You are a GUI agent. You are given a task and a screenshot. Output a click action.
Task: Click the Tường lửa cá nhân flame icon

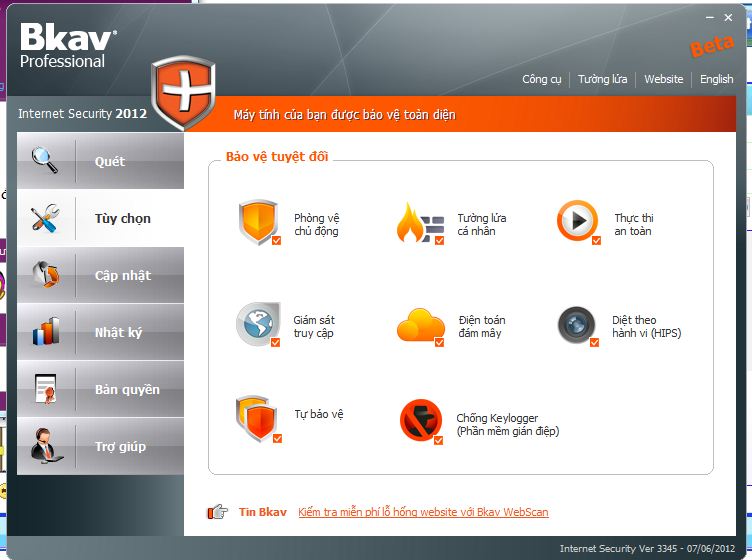(419, 222)
